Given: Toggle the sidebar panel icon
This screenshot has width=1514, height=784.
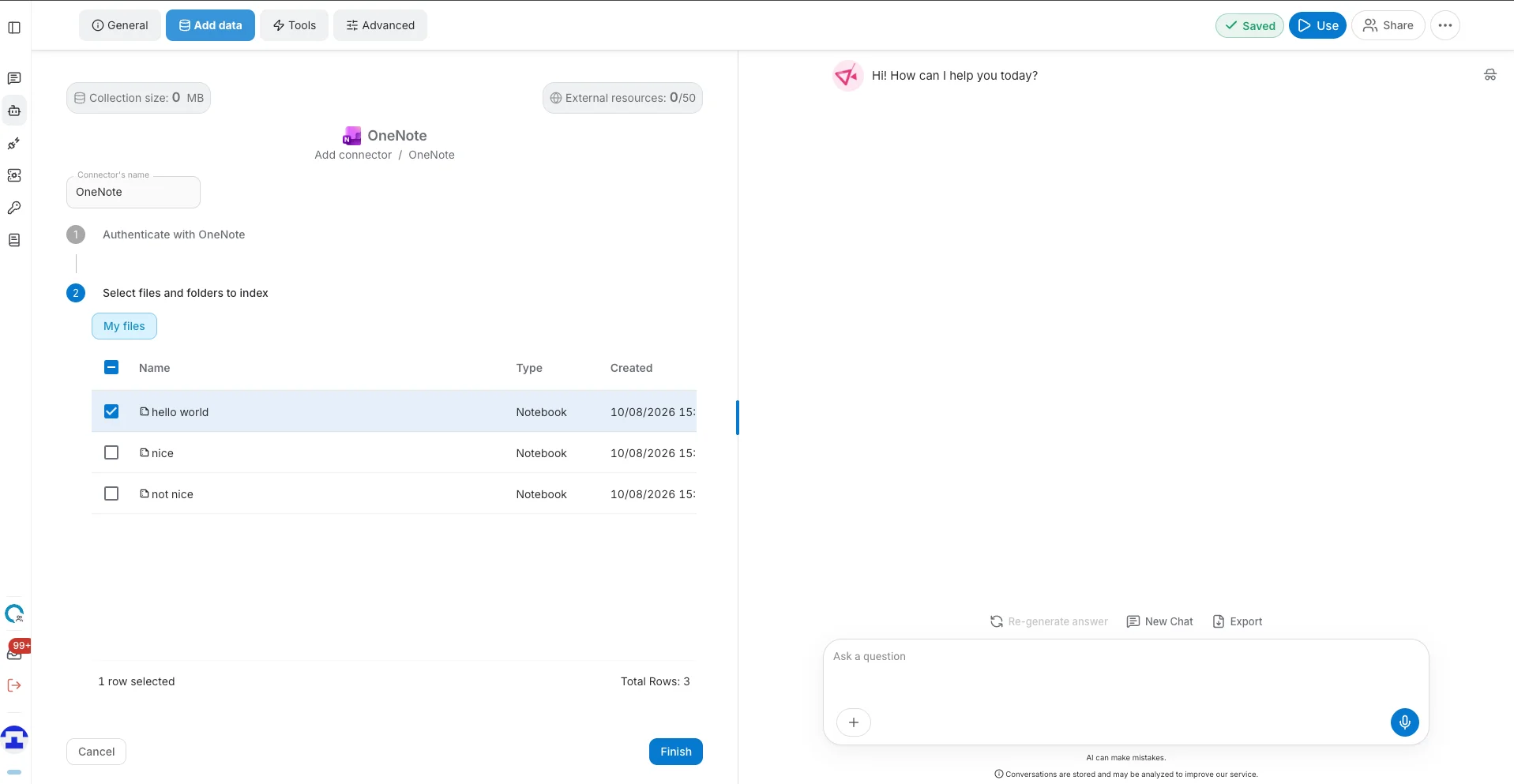Looking at the screenshot, I should 14,28.
